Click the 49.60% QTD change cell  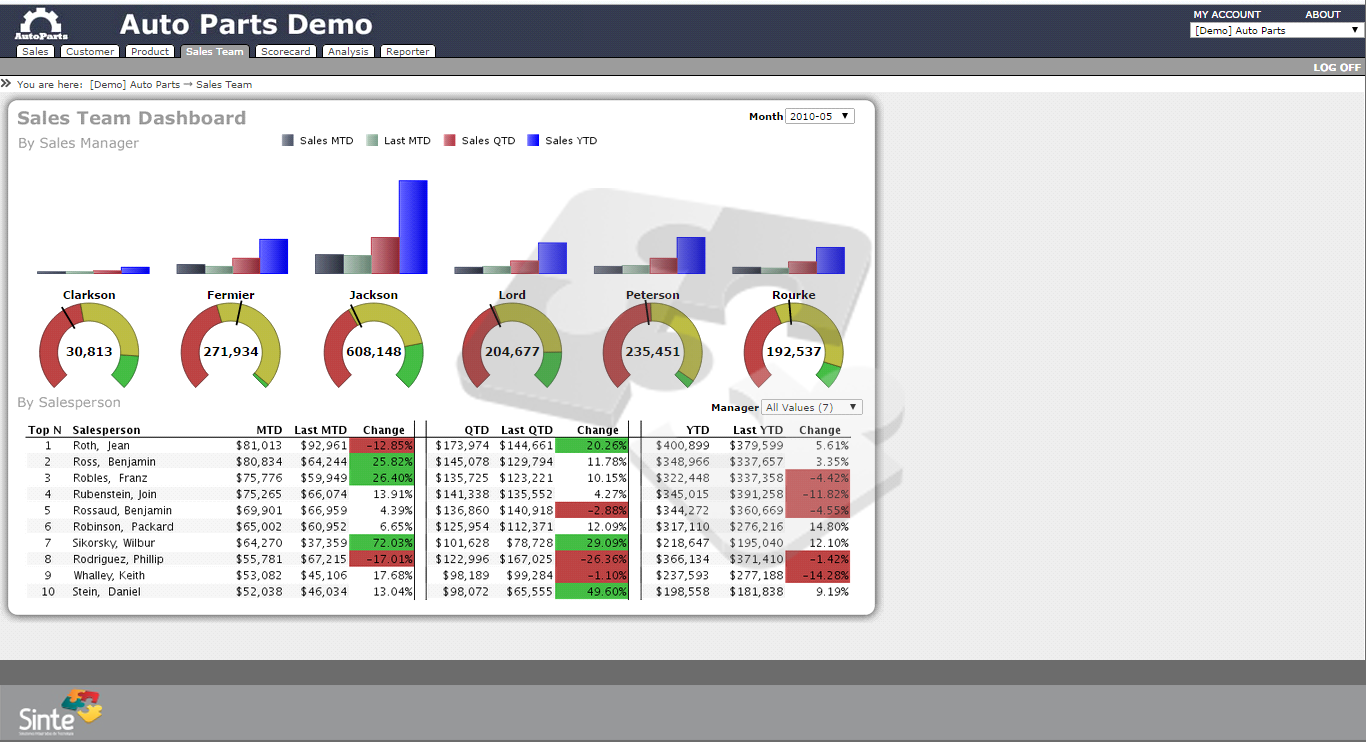tap(591, 592)
